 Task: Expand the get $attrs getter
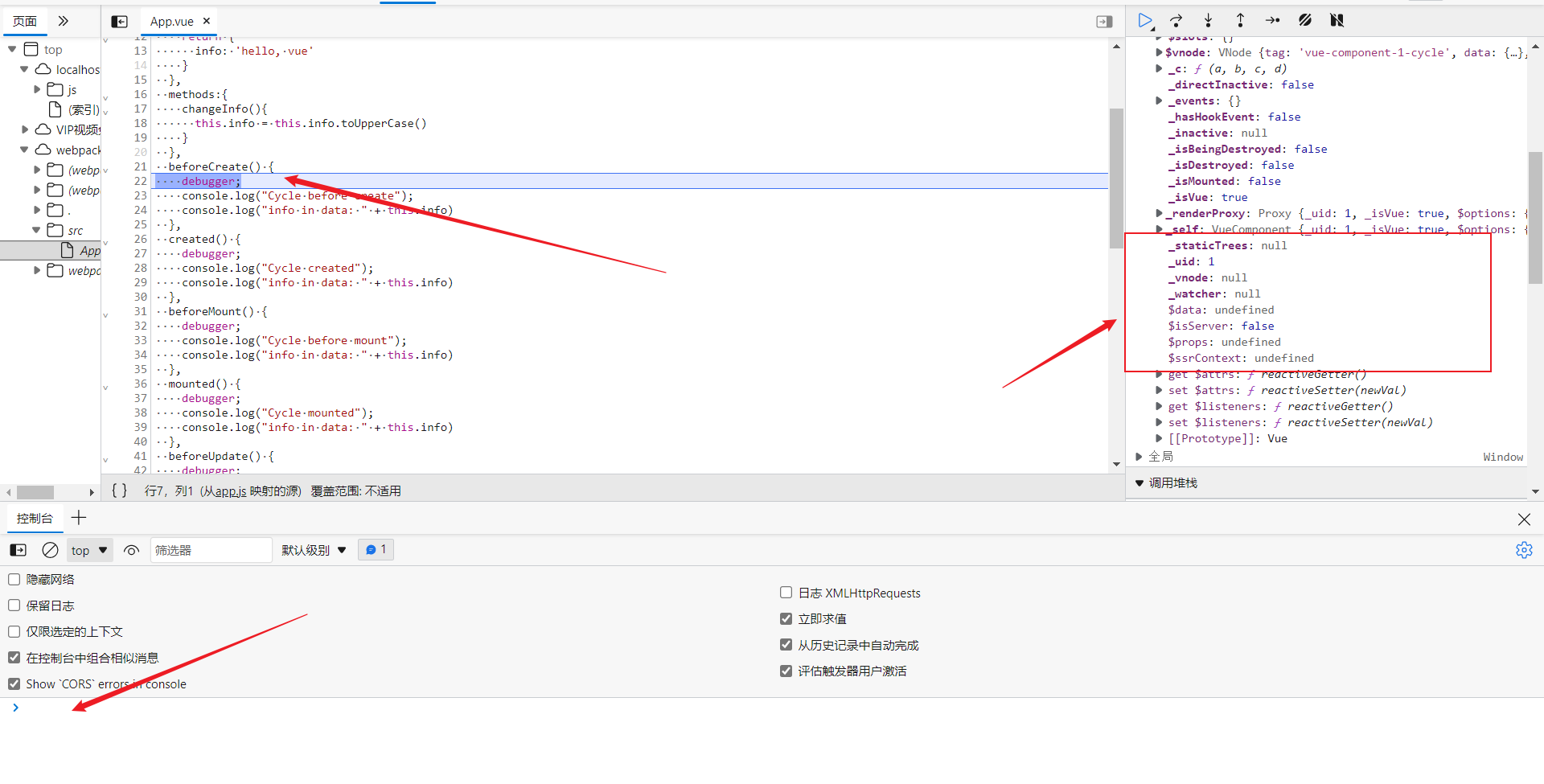pos(1159,375)
